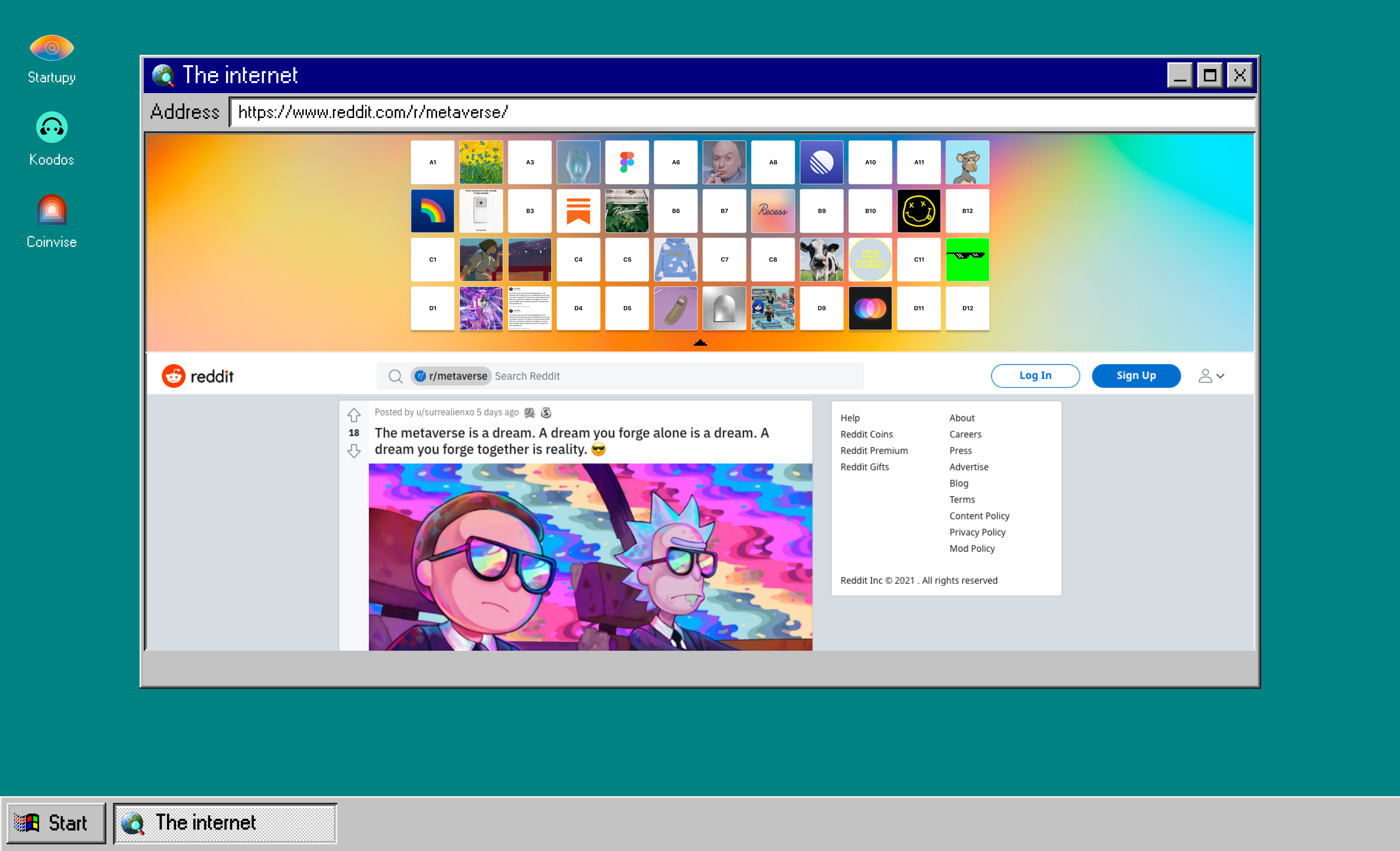Click the Start button
Image resolution: width=1400 pixels, height=851 pixels.
pyautogui.click(x=56, y=823)
